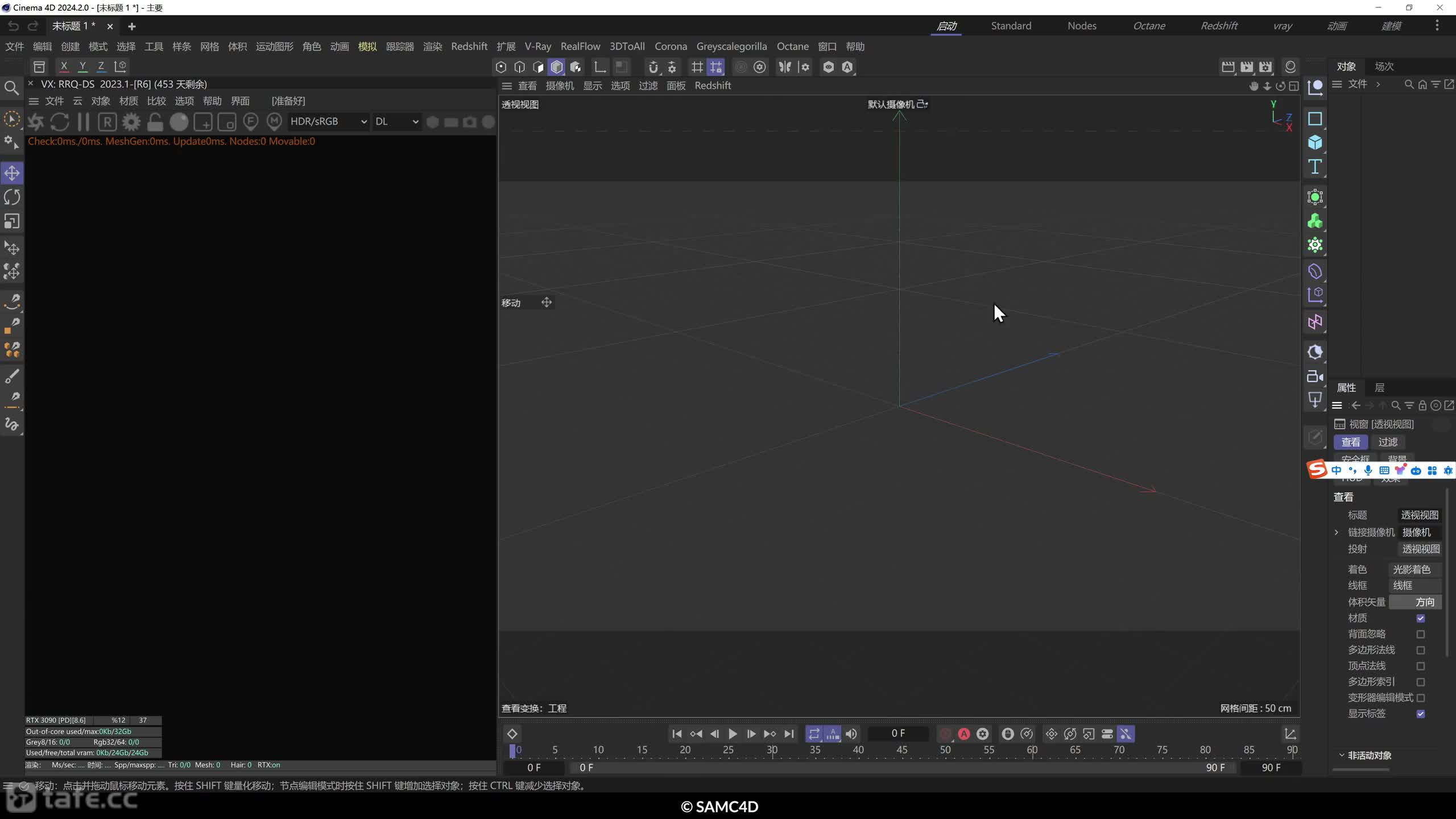Click the record keyframe diamond icon
This screenshot has width=1456, height=819.
tap(512, 734)
